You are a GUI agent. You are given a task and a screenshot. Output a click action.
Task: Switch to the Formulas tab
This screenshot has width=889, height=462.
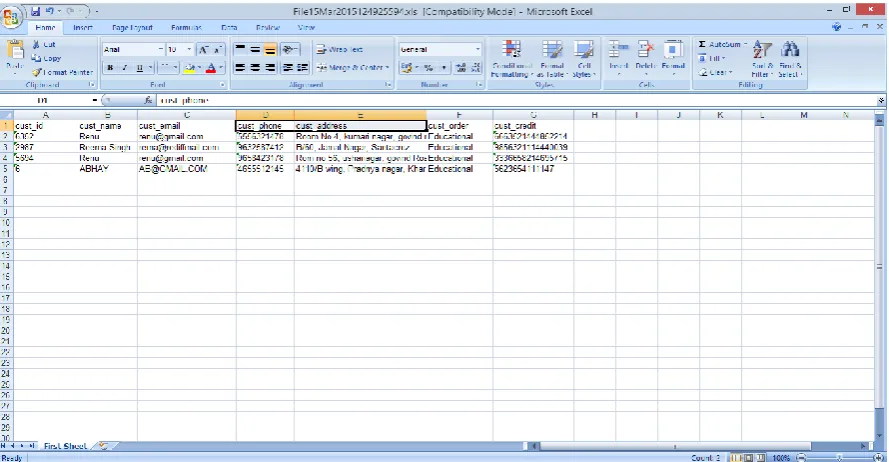pos(186,27)
